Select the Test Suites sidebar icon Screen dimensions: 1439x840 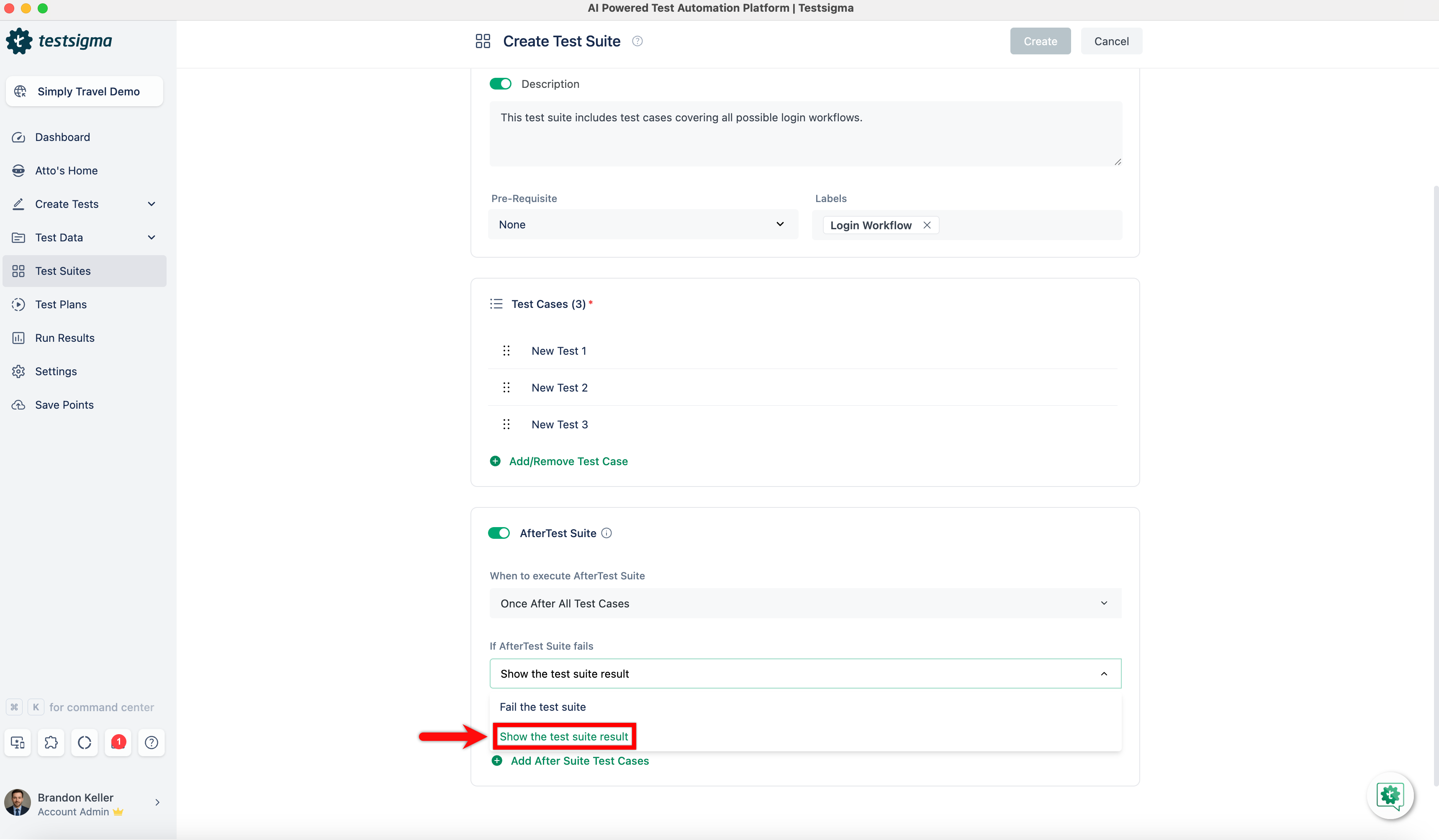coord(19,271)
